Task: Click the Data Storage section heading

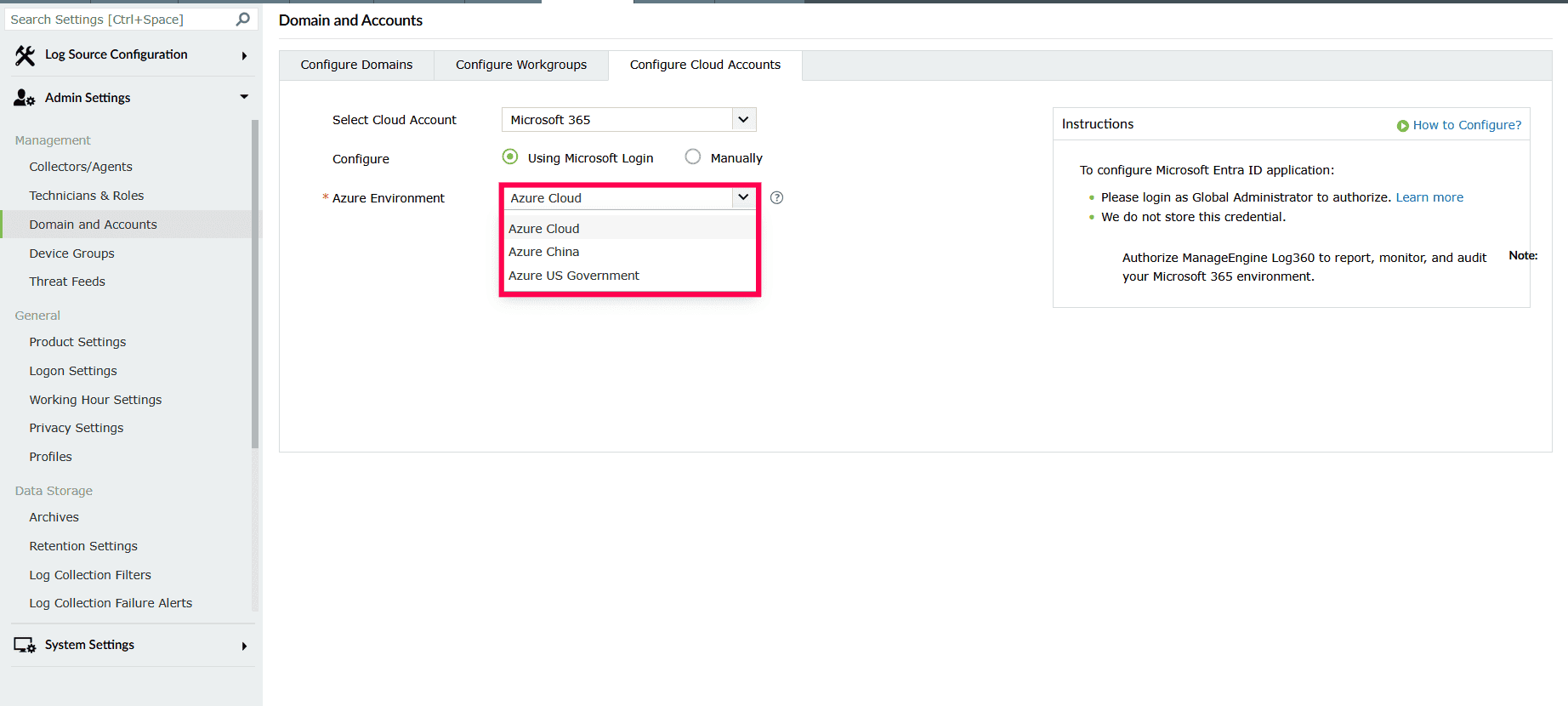Action: 54,491
